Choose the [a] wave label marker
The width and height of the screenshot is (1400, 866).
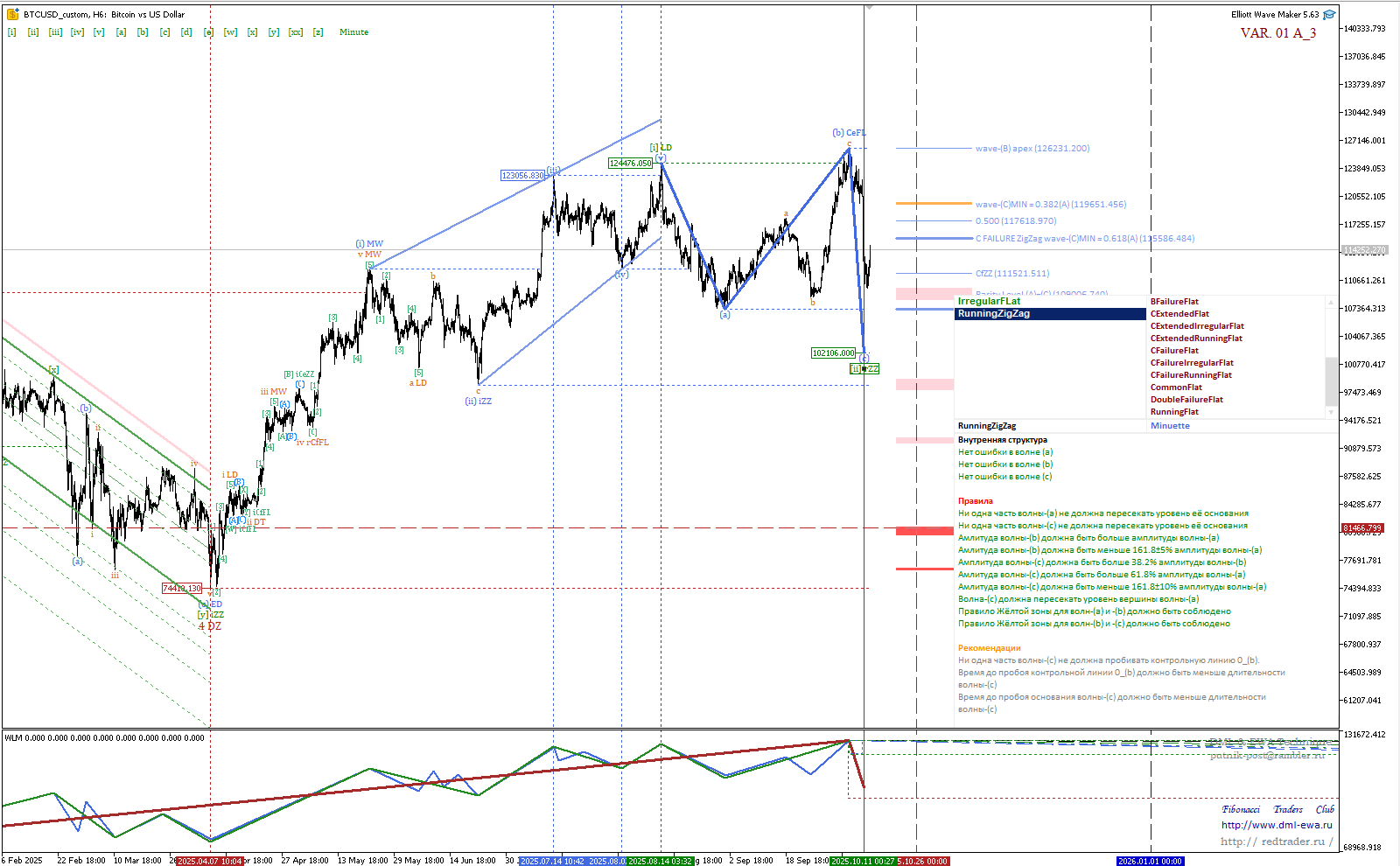pos(121,32)
